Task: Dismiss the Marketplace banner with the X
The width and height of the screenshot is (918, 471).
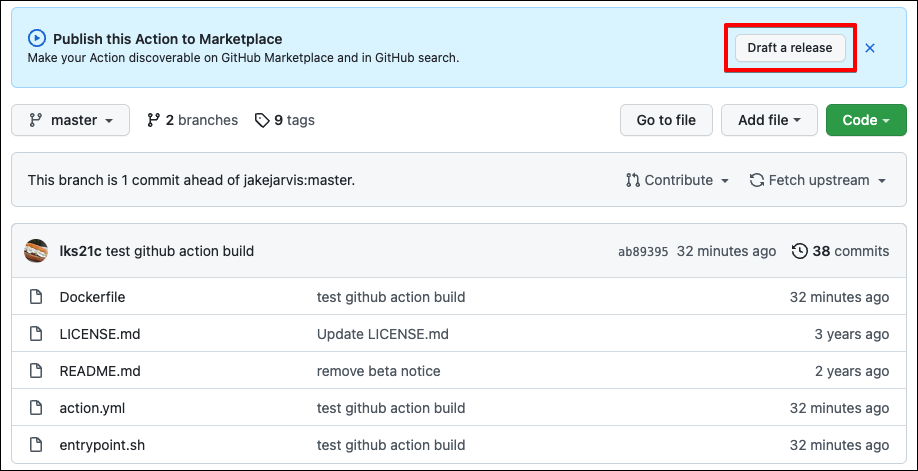Action: (x=870, y=48)
